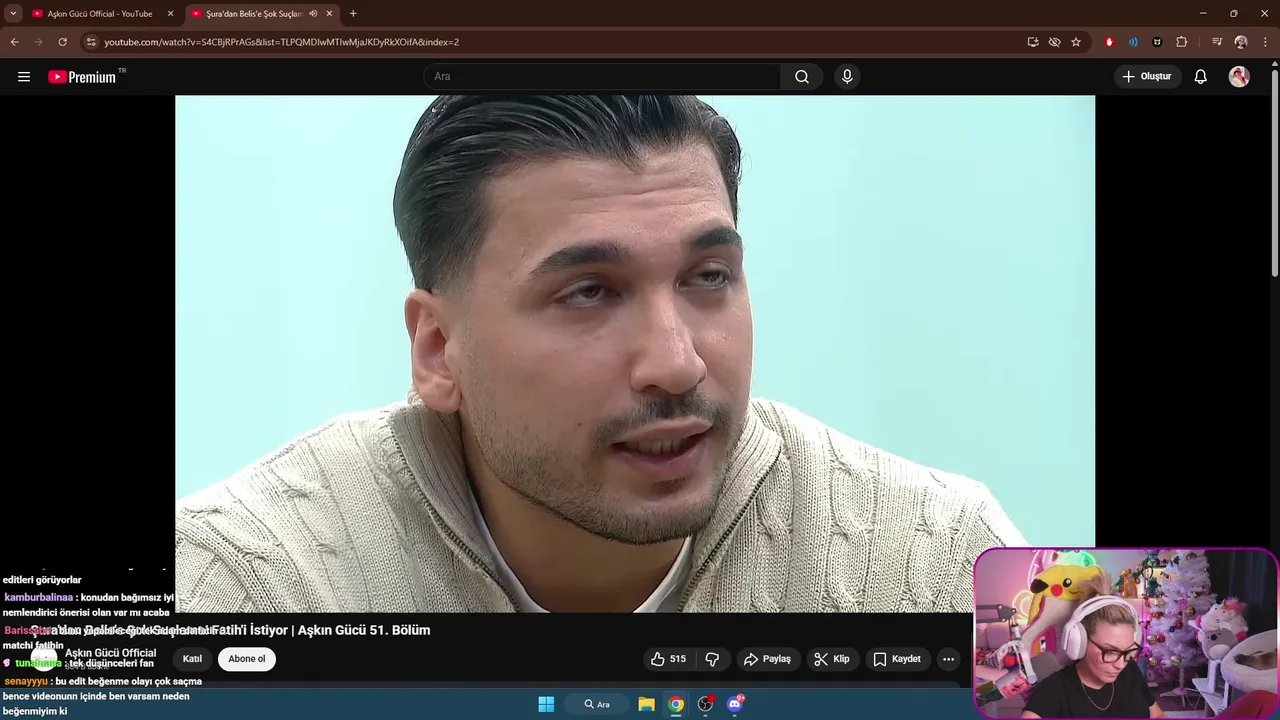Join channel with Katıl button
This screenshot has width=1280, height=720.
(x=192, y=659)
